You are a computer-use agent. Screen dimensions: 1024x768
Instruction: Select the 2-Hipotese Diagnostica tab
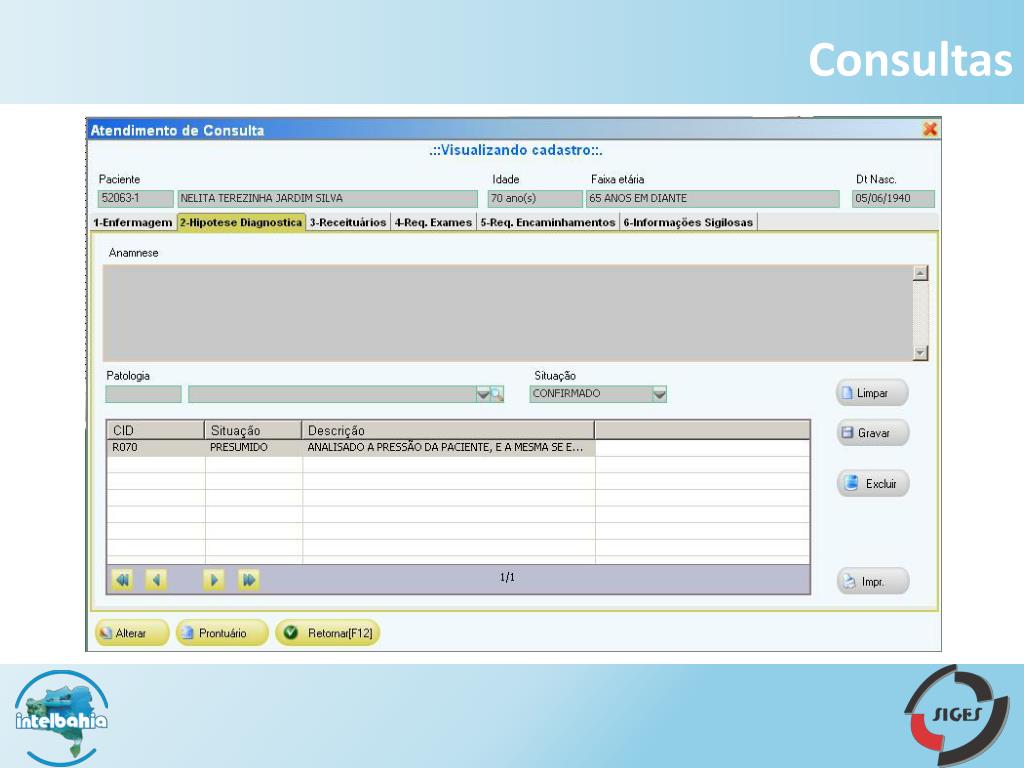[241, 222]
